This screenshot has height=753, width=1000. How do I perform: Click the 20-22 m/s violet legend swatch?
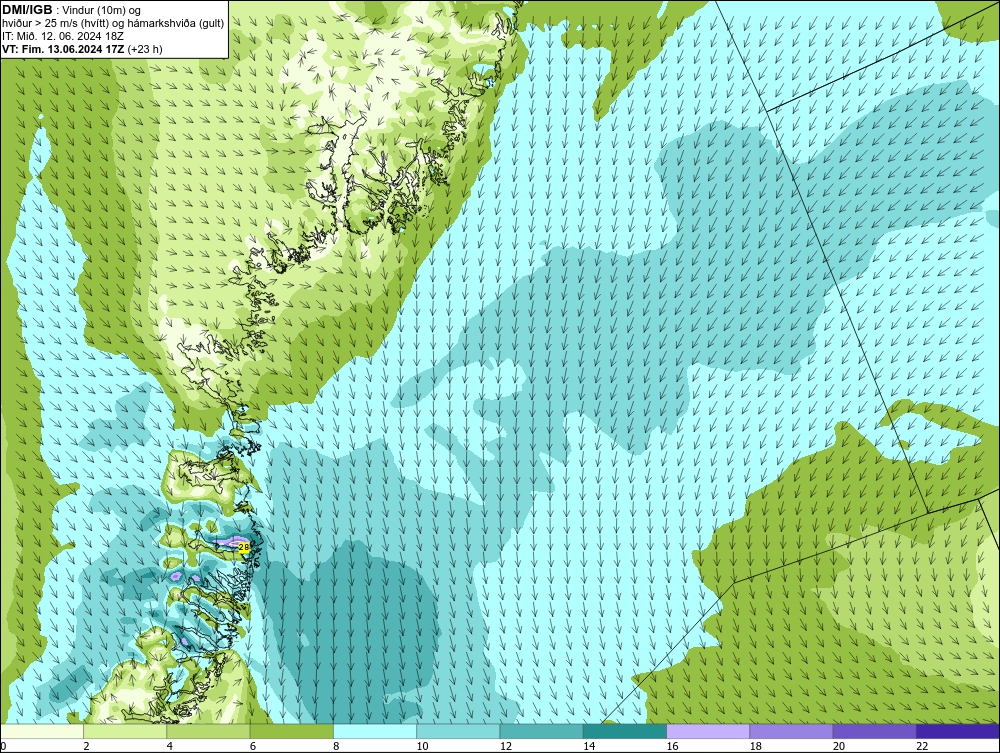coord(874,731)
